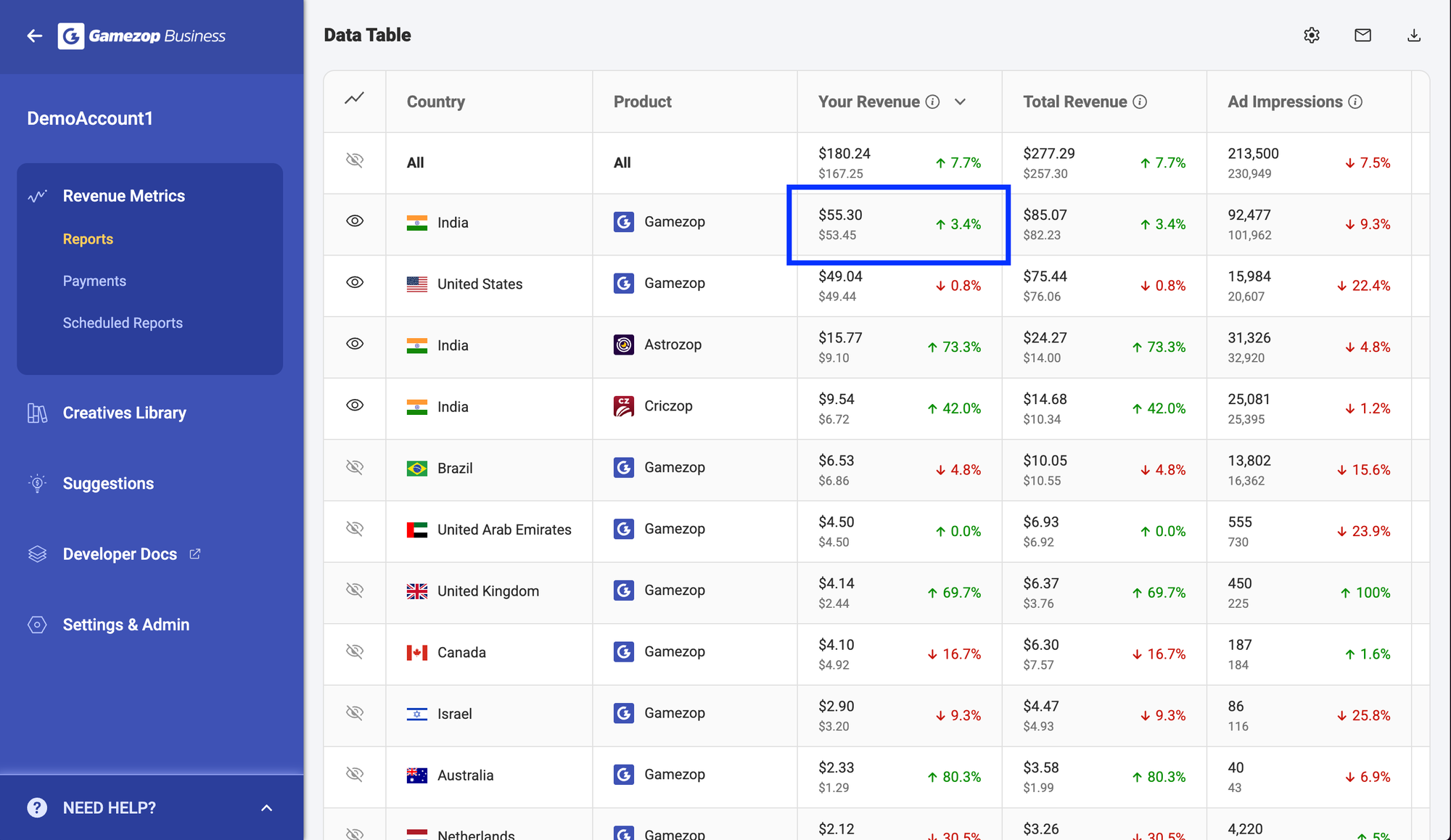Click the Your Revenue info icon
The image size is (1451, 840).
coord(932,102)
